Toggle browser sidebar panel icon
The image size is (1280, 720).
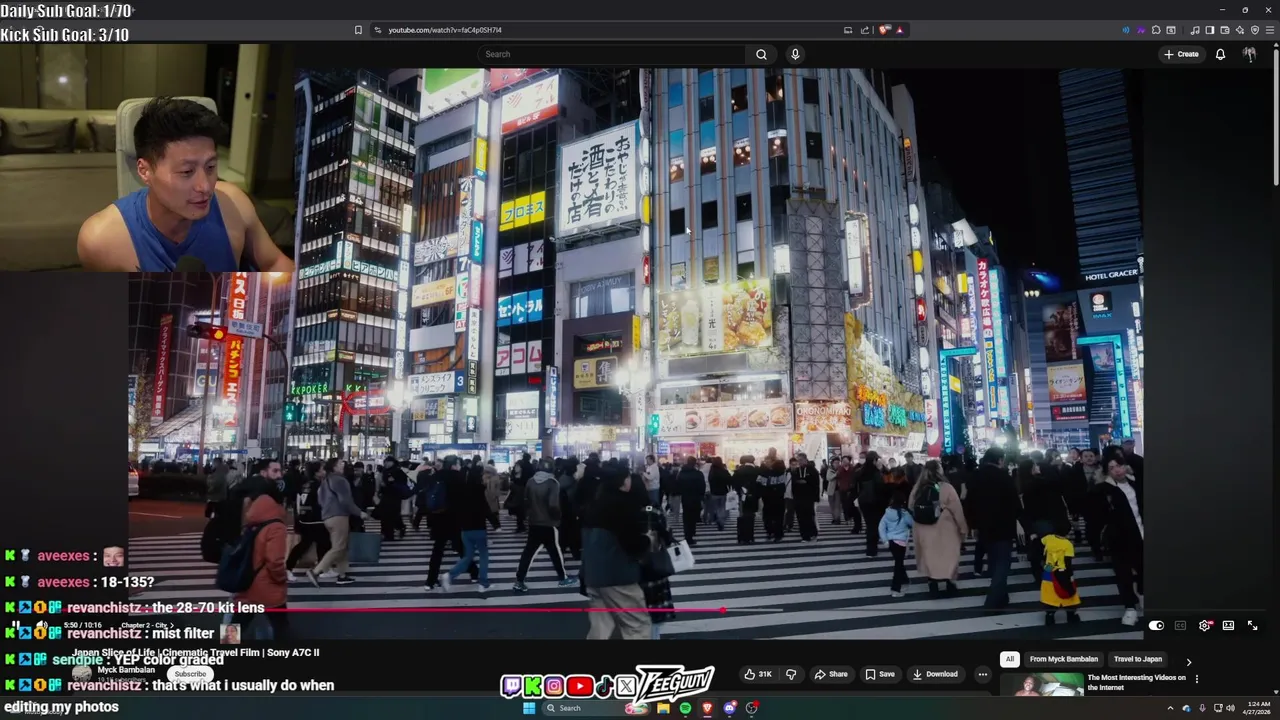pos(1209,30)
